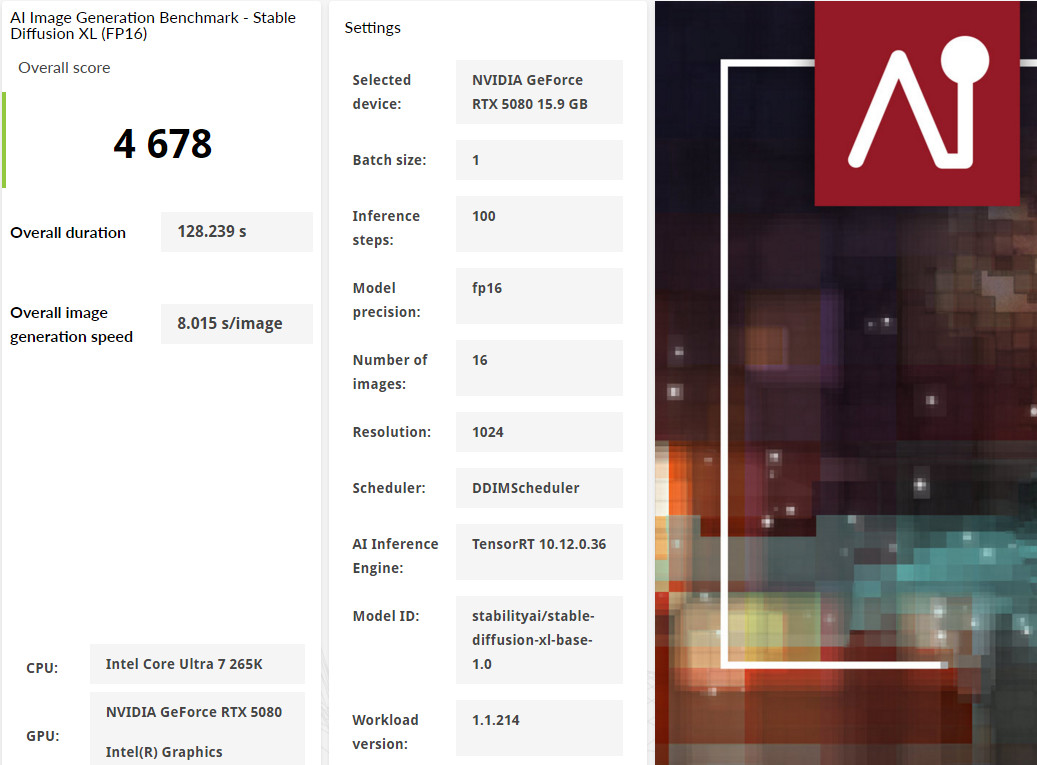Click the "Overall duration" label

68,233
